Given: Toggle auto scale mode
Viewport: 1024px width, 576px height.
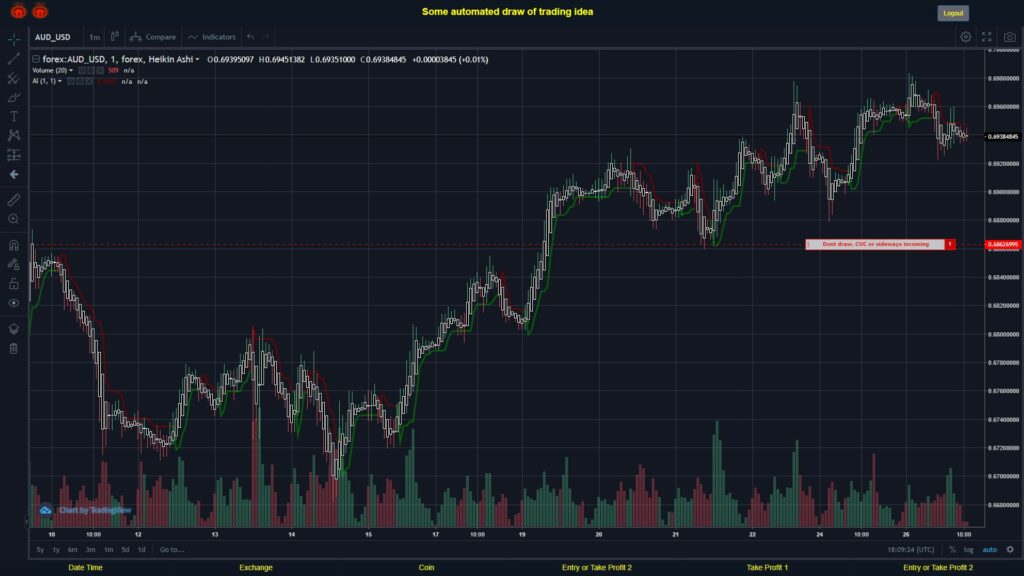Looking at the screenshot, I should click(990, 550).
